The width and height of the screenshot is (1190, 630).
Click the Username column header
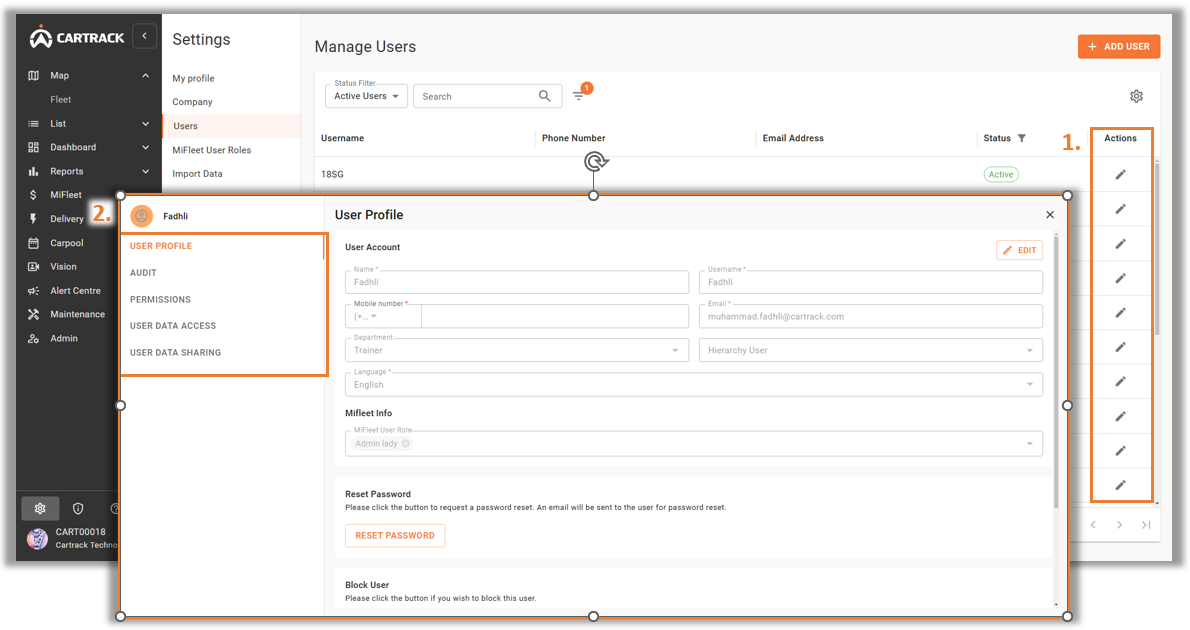(x=342, y=138)
